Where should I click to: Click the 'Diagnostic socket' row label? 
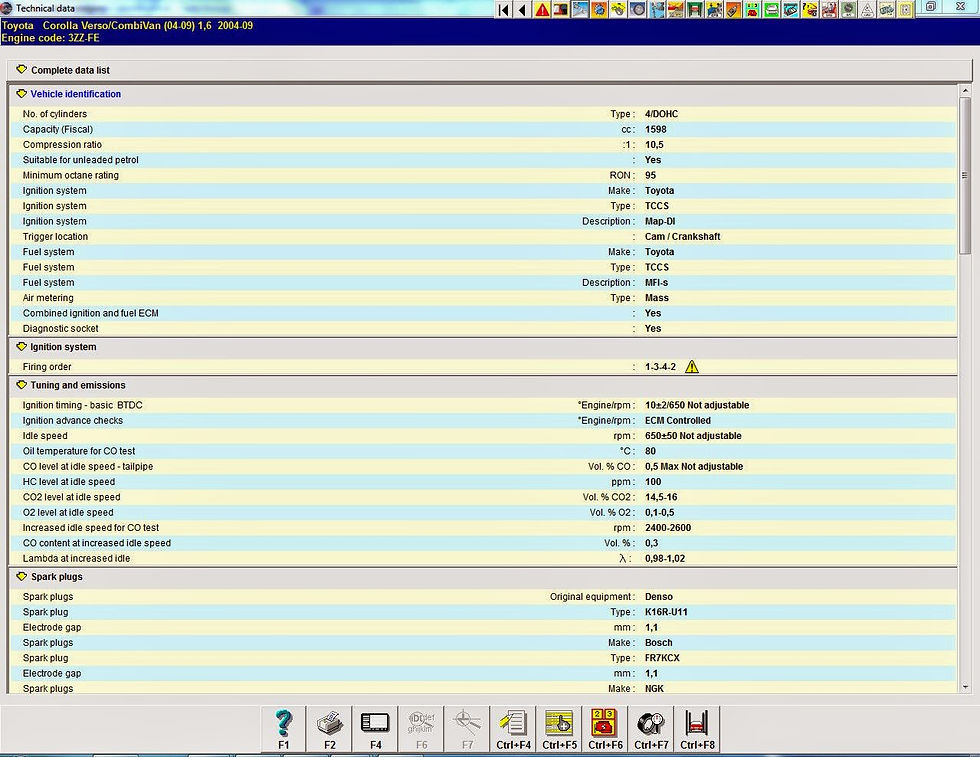(x=61, y=328)
